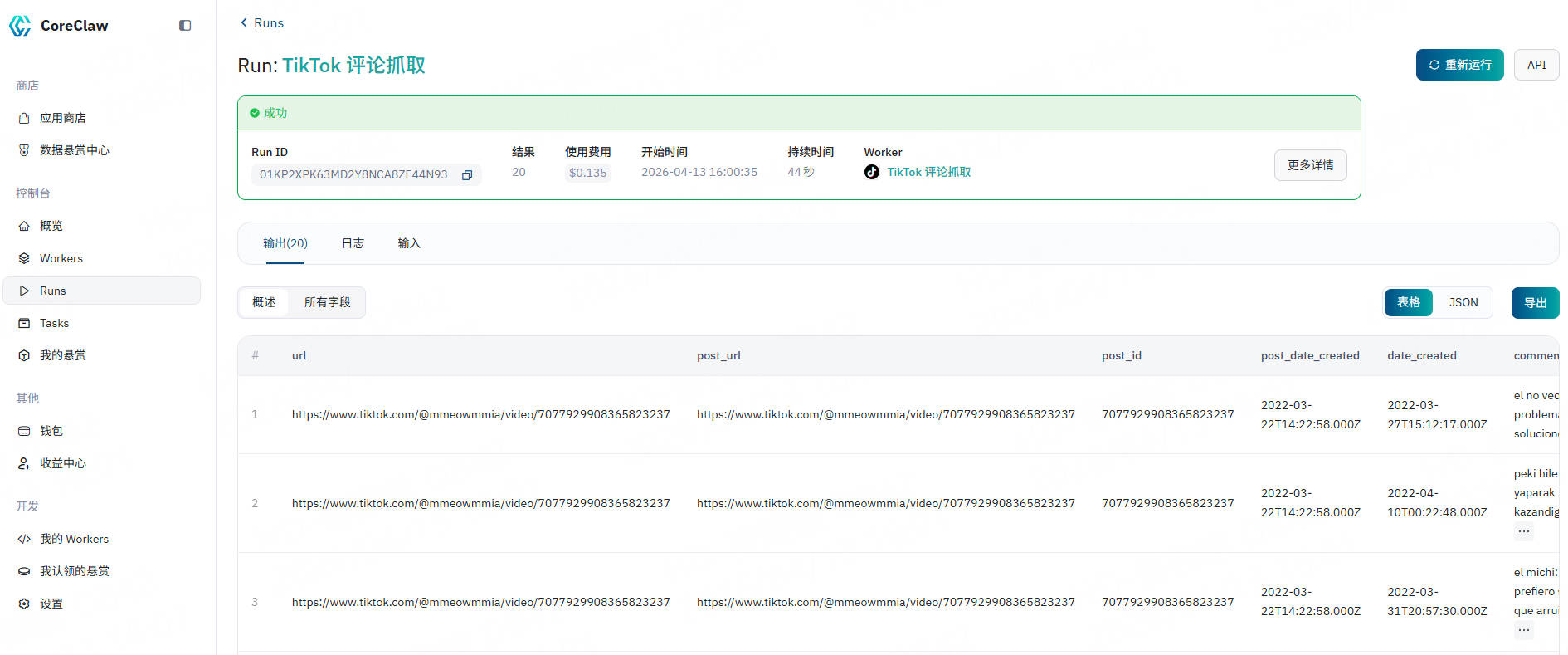Click the 重新运行 rerun button
1568x655 pixels.
pos(1459,65)
